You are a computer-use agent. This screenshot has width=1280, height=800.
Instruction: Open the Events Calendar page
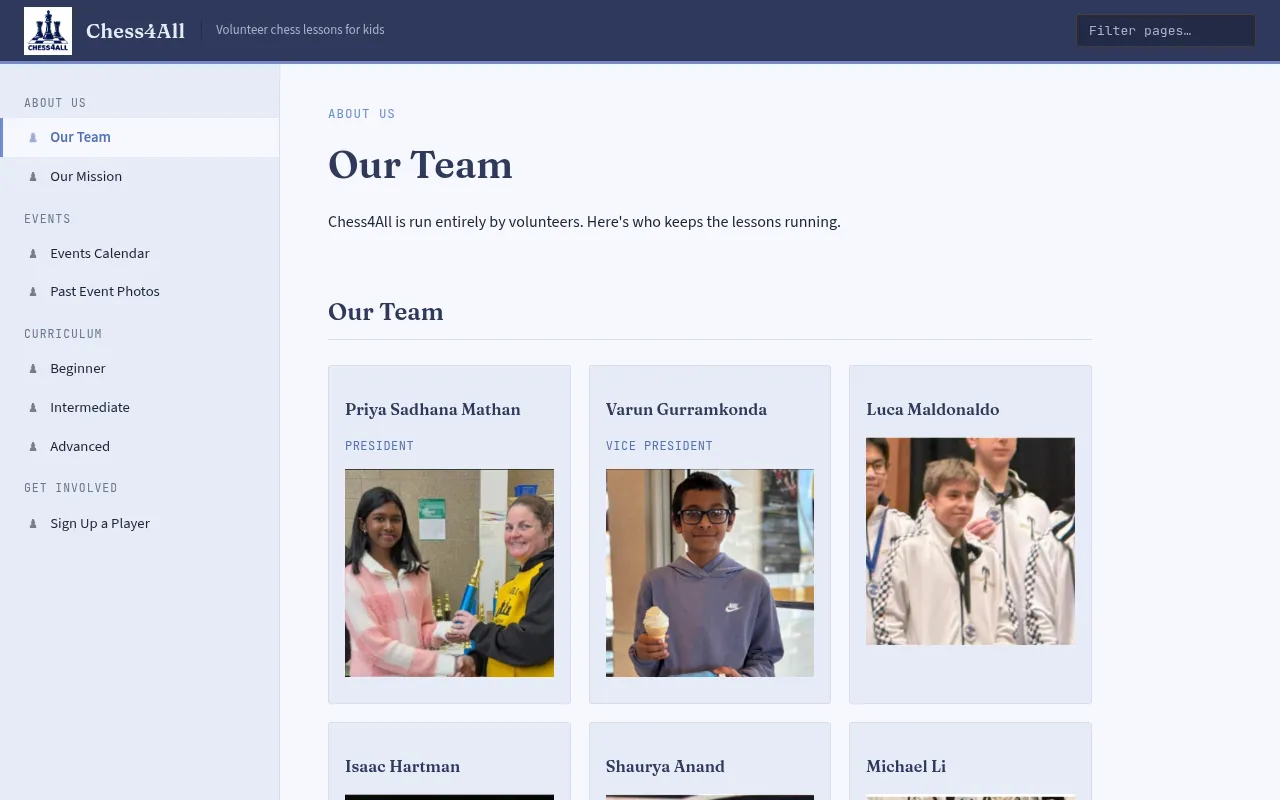coord(140,254)
